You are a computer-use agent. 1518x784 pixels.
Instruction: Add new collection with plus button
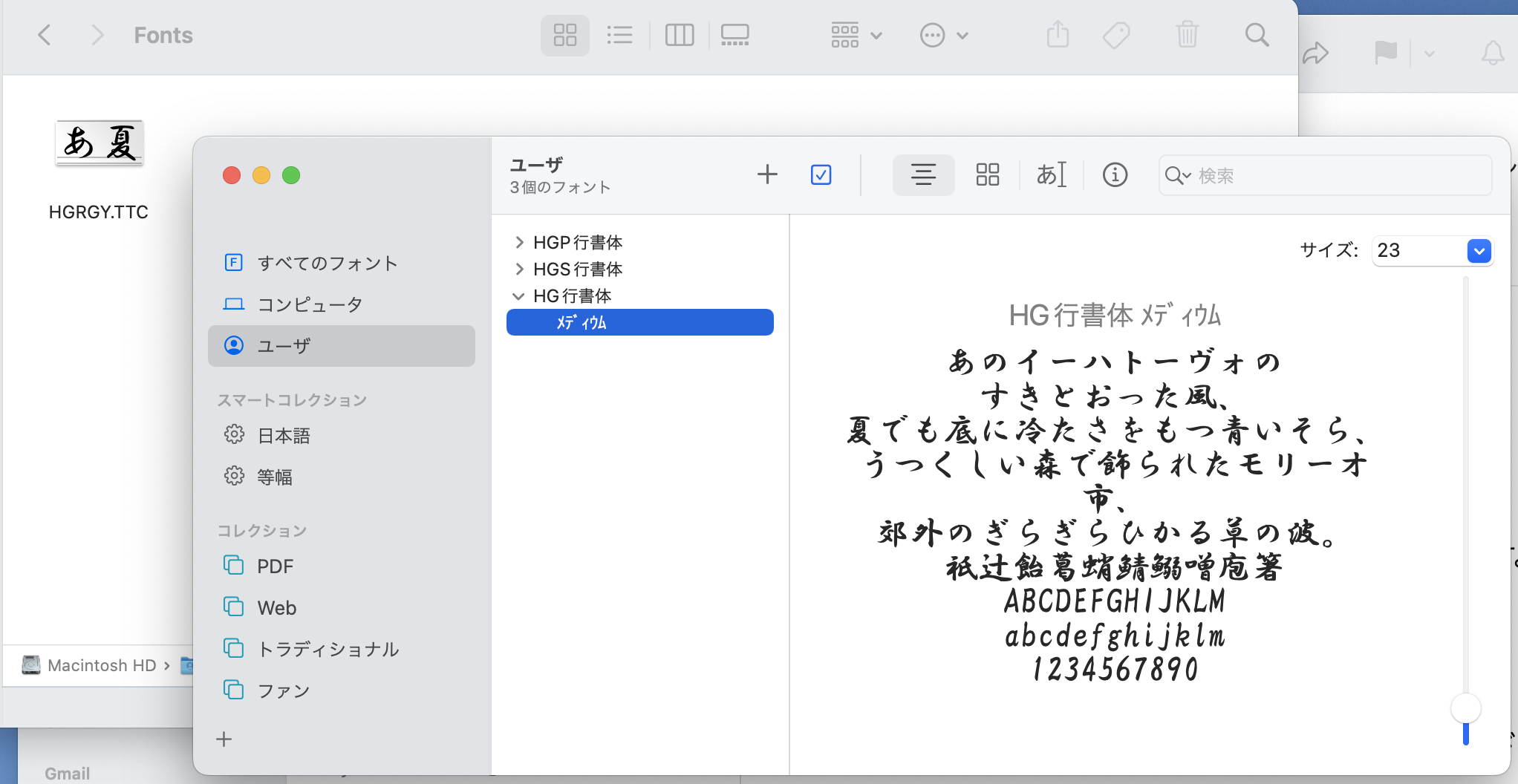pyautogui.click(x=224, y=739)
